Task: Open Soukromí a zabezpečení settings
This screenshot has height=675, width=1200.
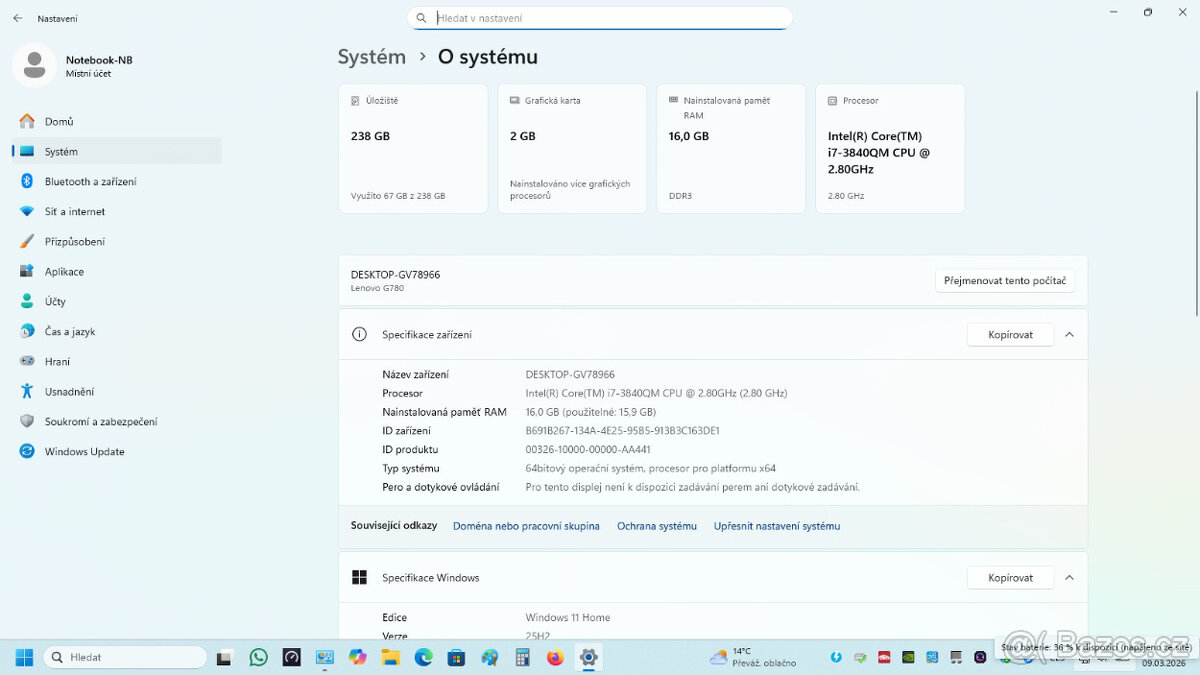Action: (117, 421)
